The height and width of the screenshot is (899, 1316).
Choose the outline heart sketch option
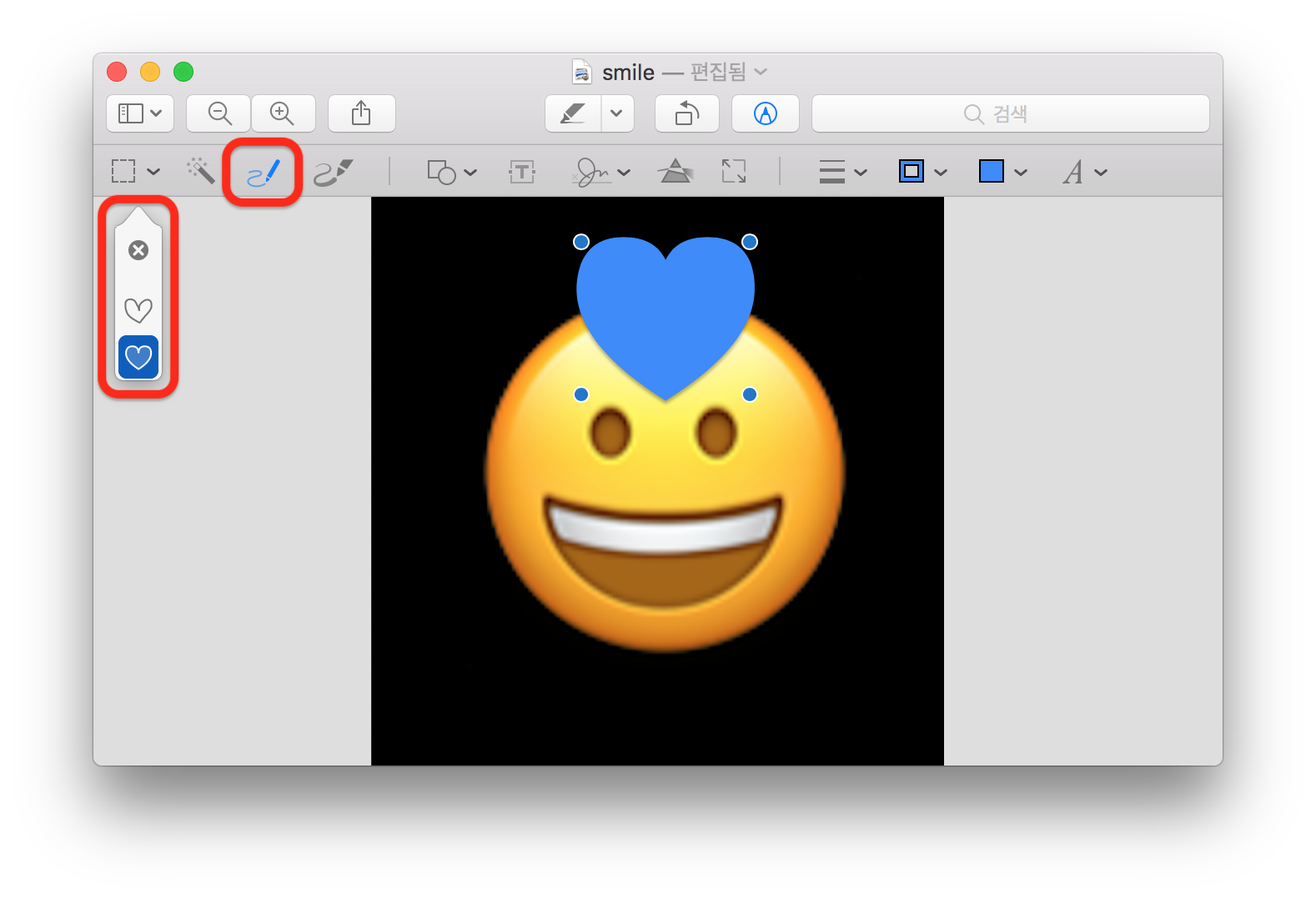click(x=138, y=310)
